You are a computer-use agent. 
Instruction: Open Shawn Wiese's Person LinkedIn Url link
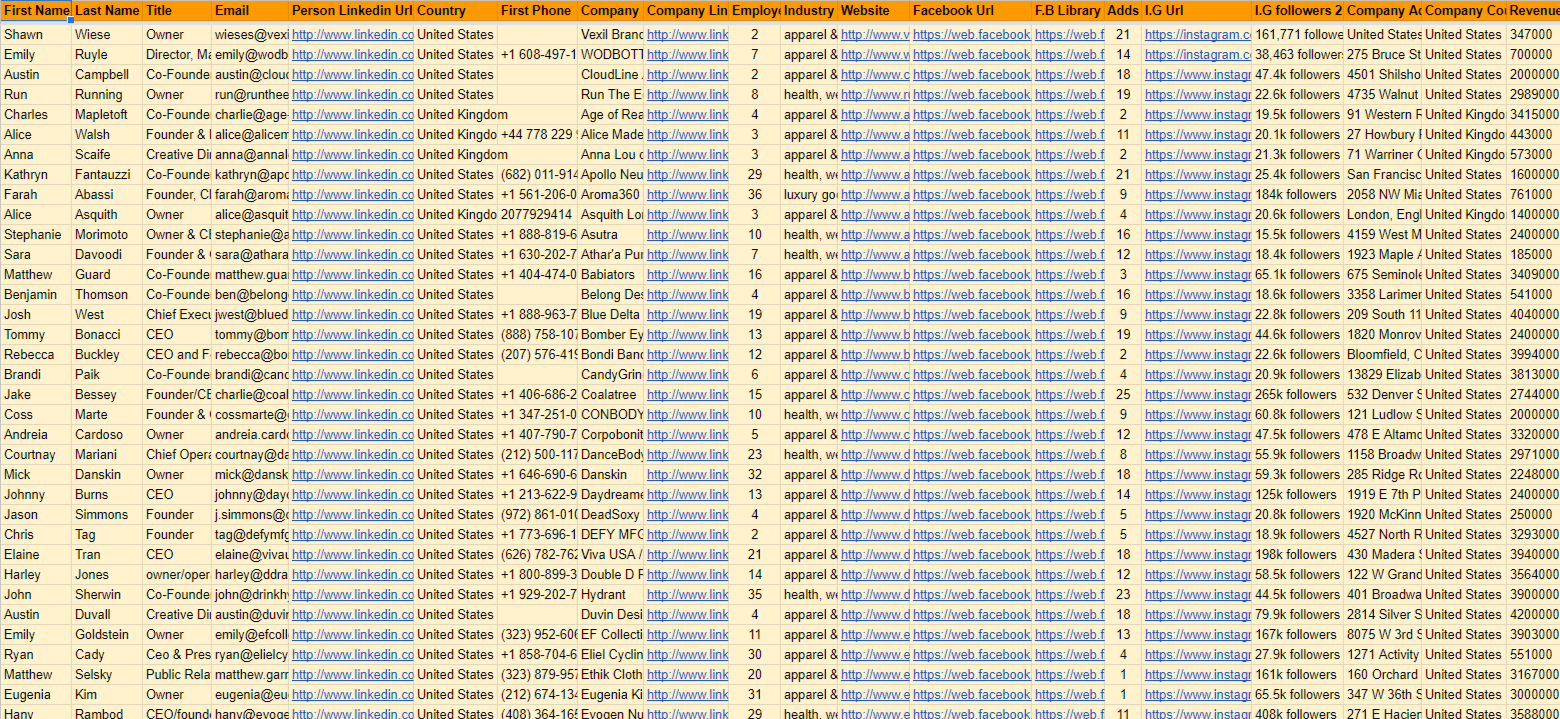click(x=352, y=34)
